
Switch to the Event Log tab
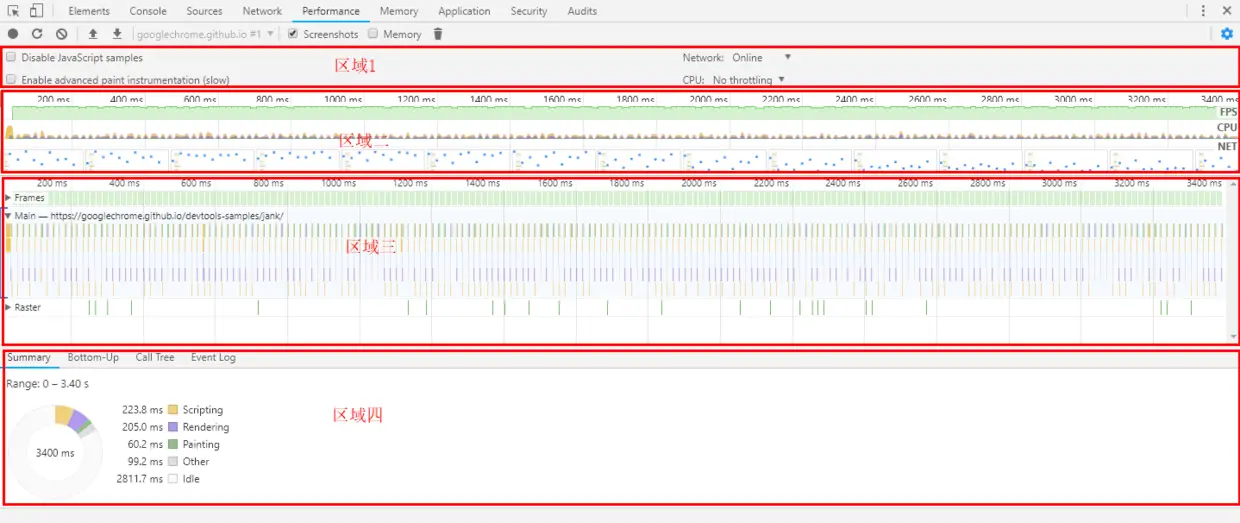[x=213, y=358]
